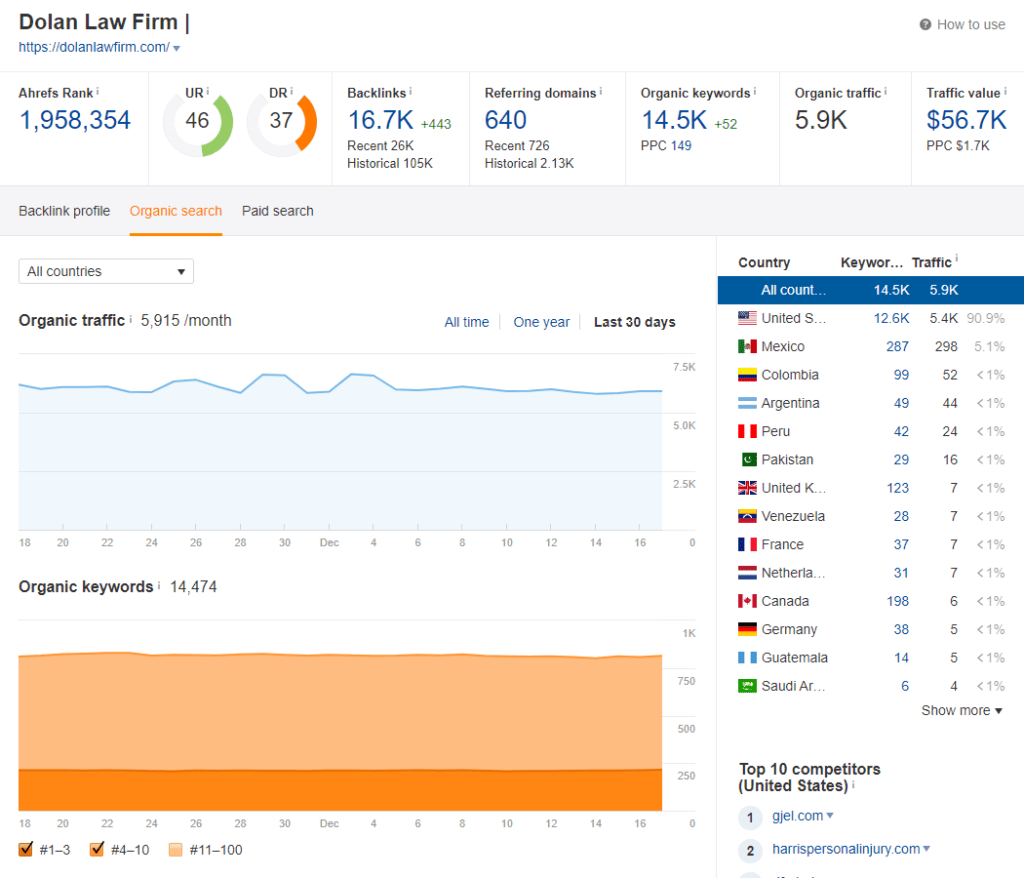
Task: Click the Argentina flag icon
Action: 747,403
